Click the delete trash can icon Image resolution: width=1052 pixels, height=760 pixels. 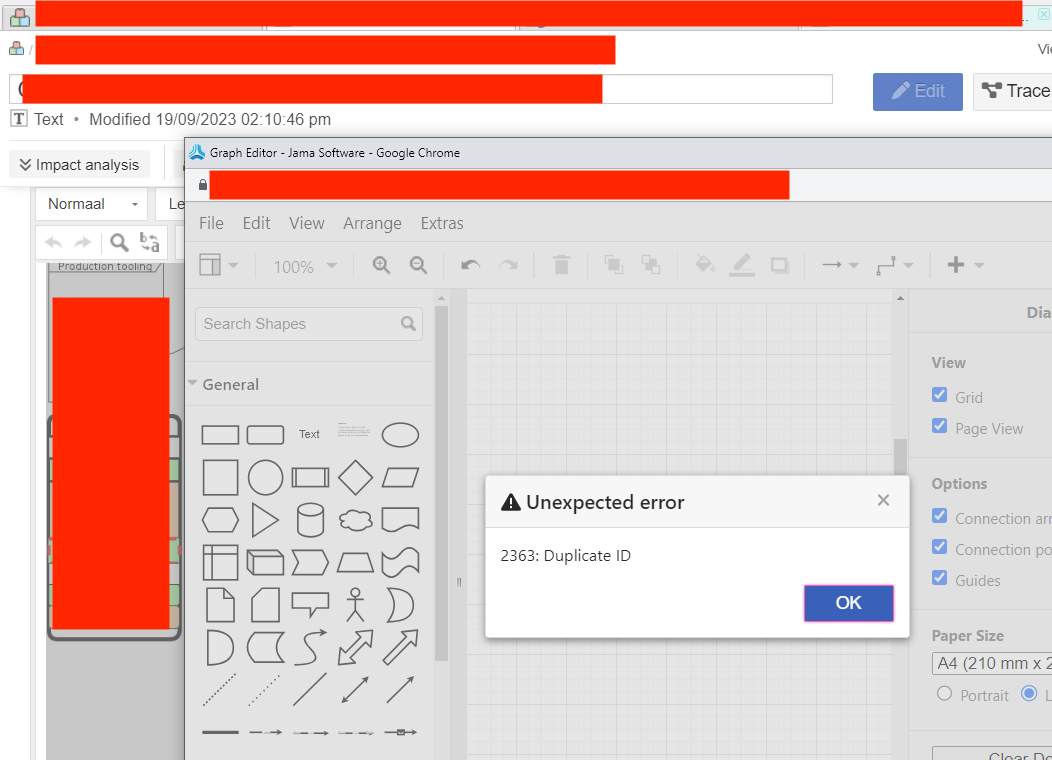click(561, 265)
